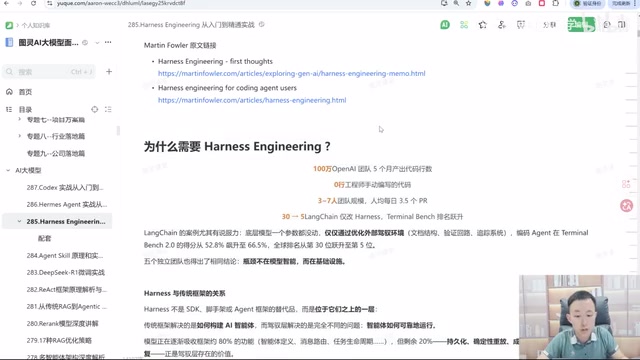Open 专题九--公司落地篇 in the tree
The width and height of the screenshot is (640, 360).
click(56, 153)
